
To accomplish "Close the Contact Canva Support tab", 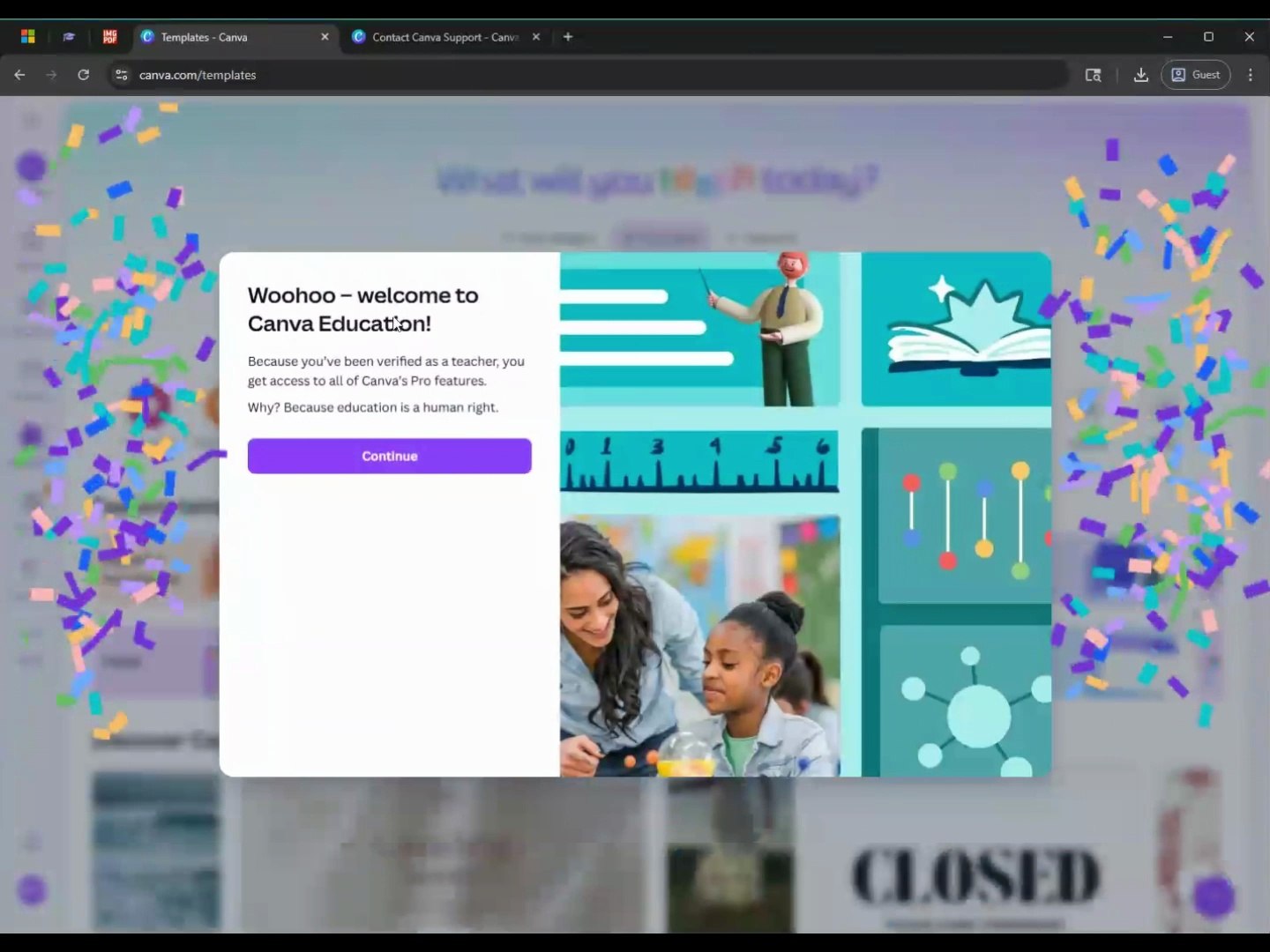I will tap(535, 37).
